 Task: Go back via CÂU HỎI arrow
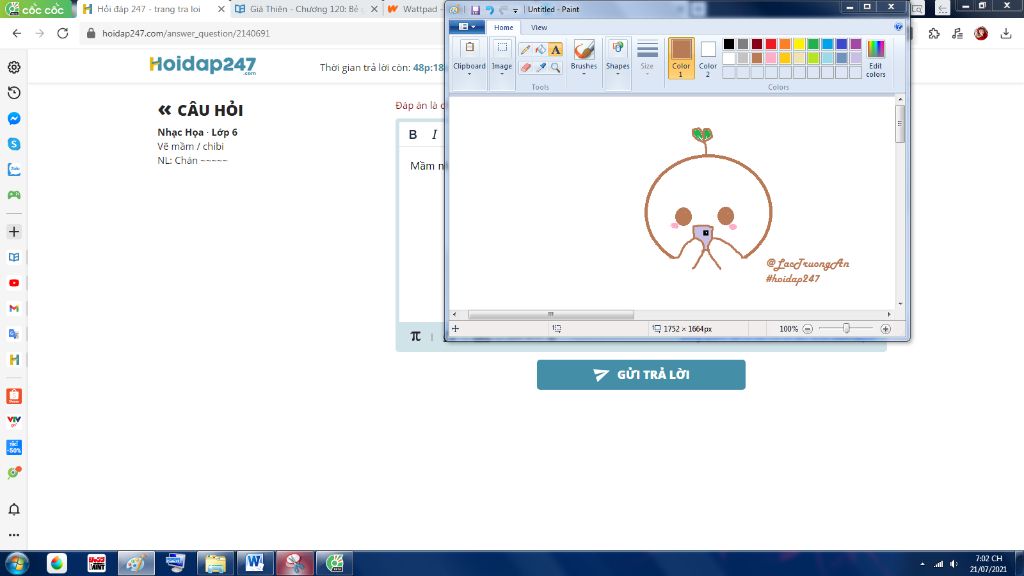pyautogui.click(x=165, y=110)
